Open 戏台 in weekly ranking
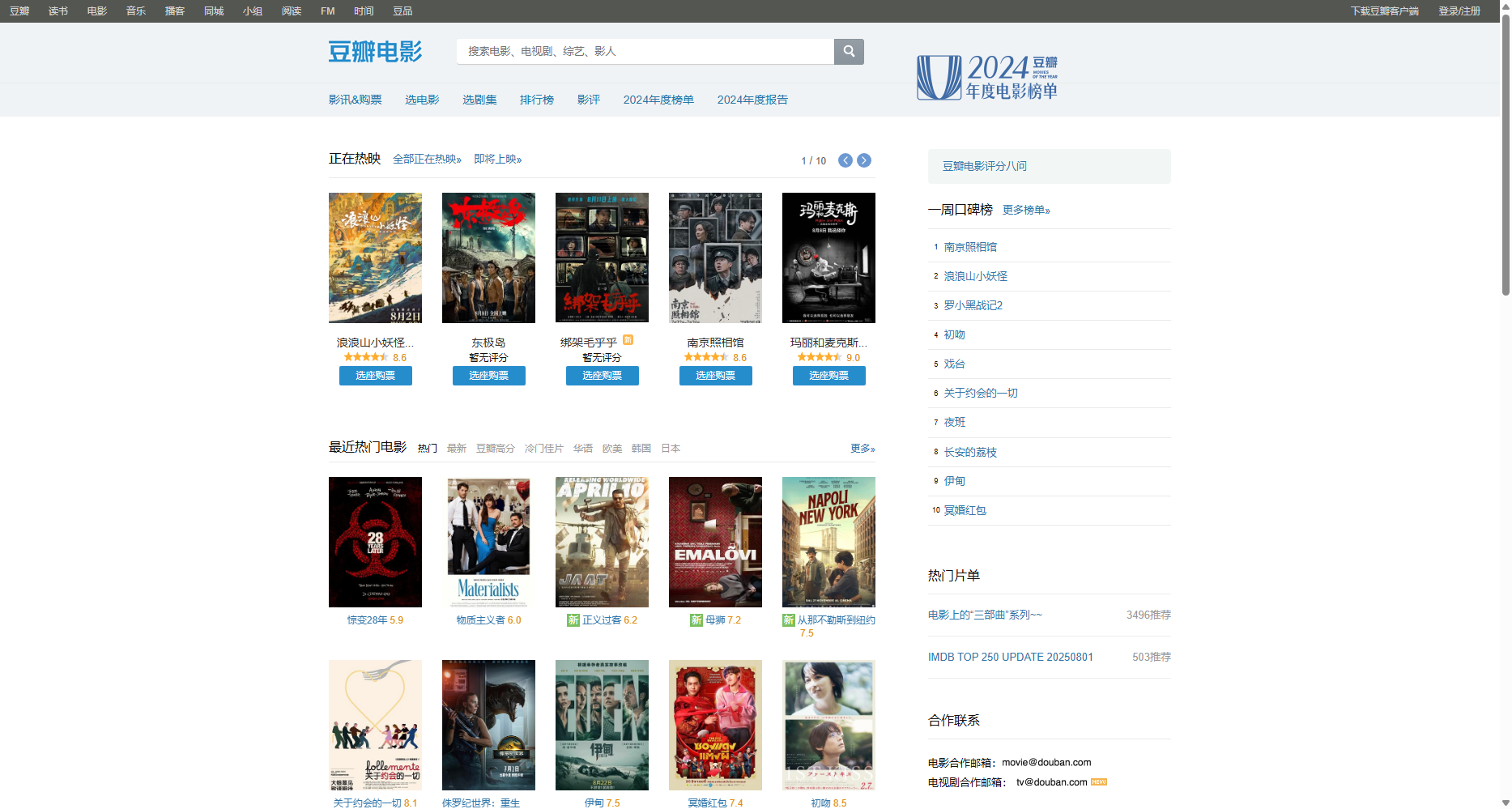The width and height of the screenshot is (1512, 809). (x=955, y=364)
